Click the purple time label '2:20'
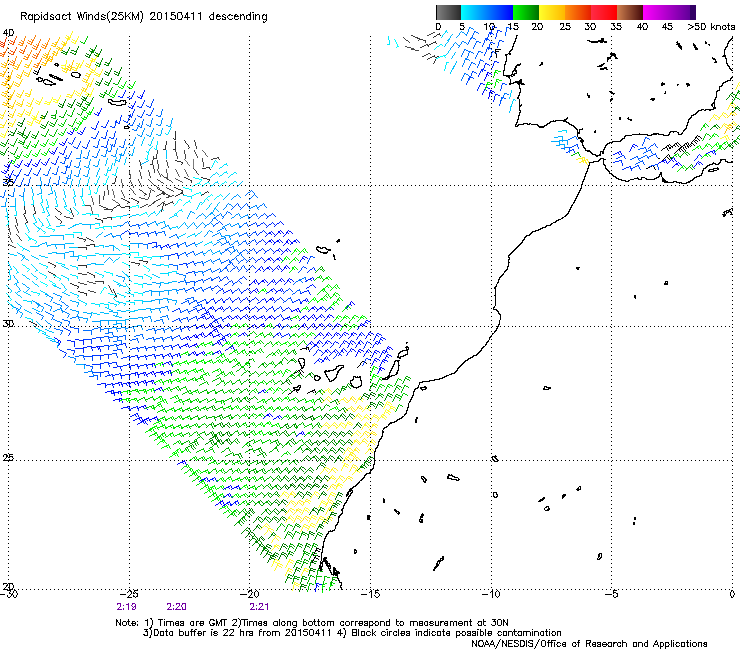The width and height of the screenshot is (740, 650). 177,607
